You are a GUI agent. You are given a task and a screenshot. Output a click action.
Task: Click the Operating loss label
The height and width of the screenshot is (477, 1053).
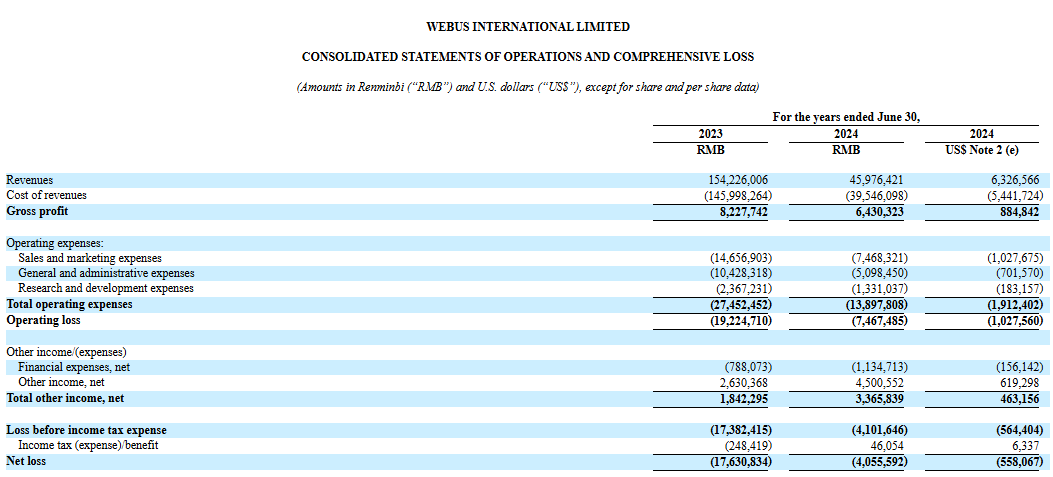click(43, 320)
